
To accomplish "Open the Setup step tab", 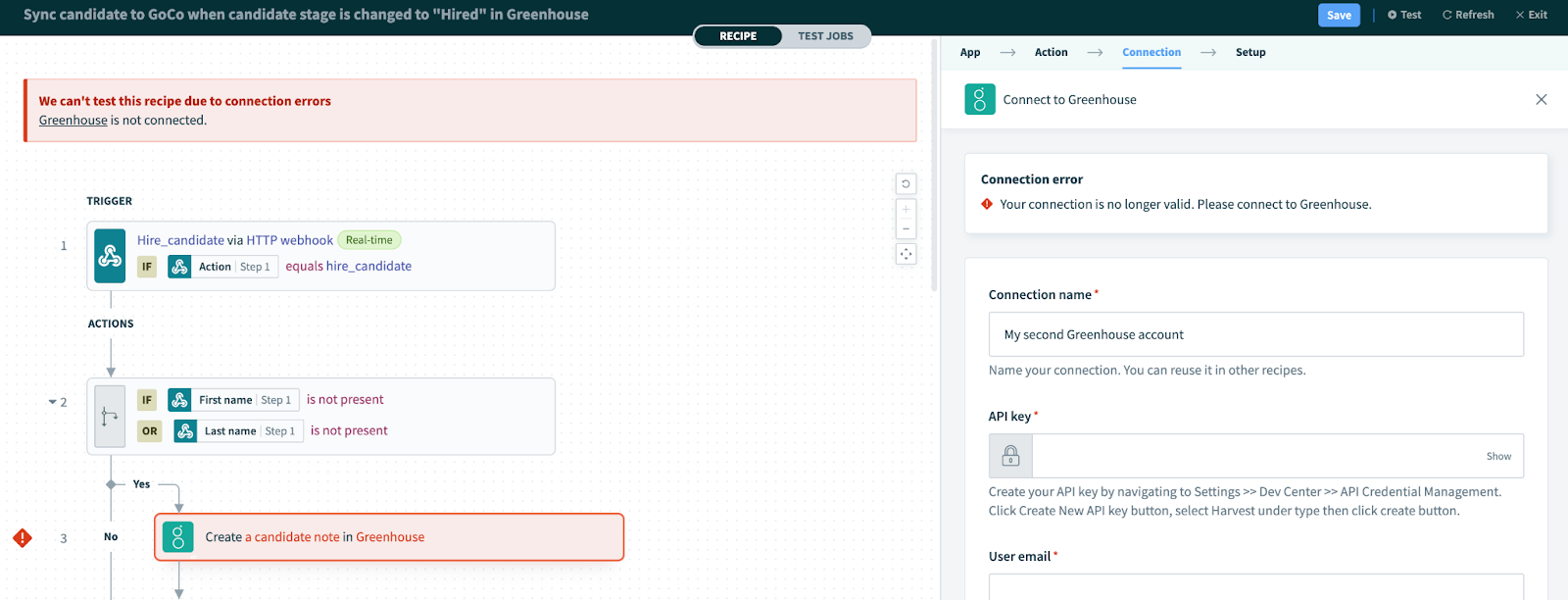I will coord(1250,52).
